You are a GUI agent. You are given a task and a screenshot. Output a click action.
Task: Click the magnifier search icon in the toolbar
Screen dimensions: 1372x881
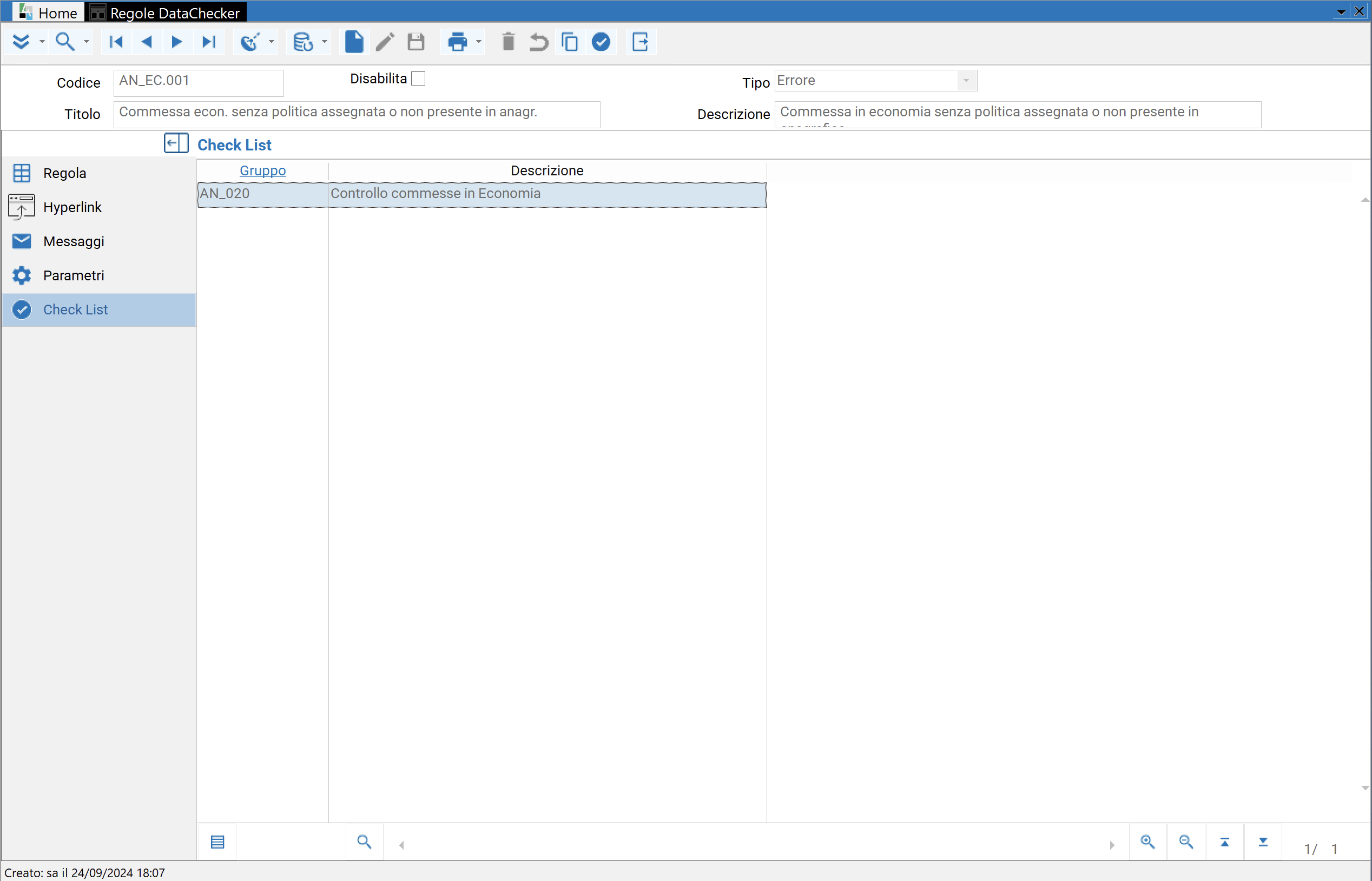coord(64,42)
